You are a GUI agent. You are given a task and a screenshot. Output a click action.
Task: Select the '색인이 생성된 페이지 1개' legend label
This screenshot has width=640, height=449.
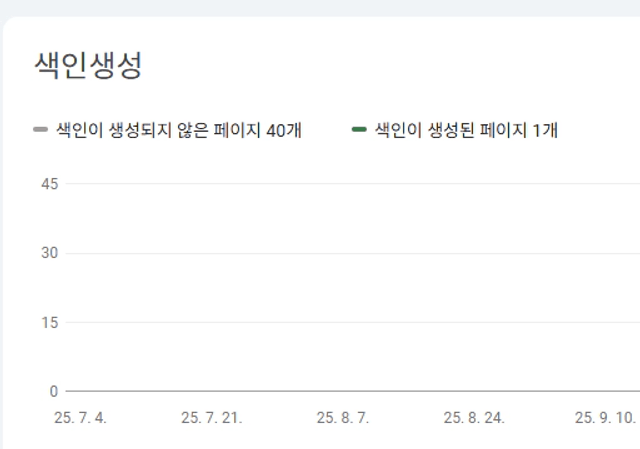point(465,129)
